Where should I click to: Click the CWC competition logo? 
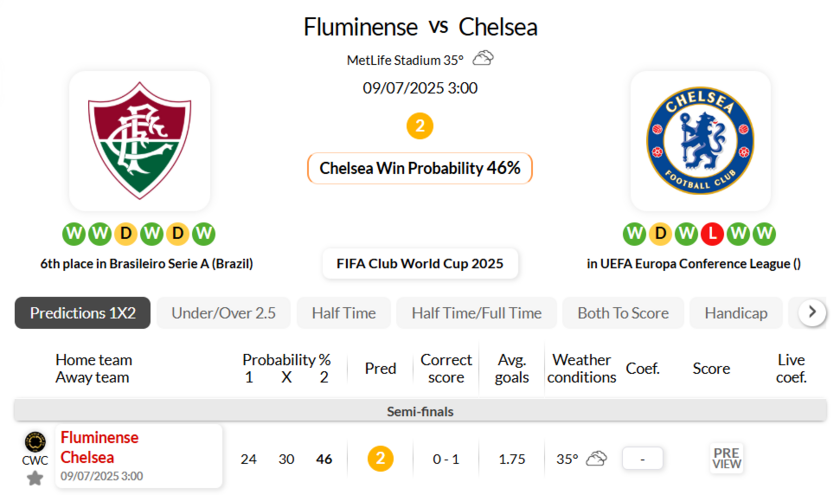click(35, 442)
